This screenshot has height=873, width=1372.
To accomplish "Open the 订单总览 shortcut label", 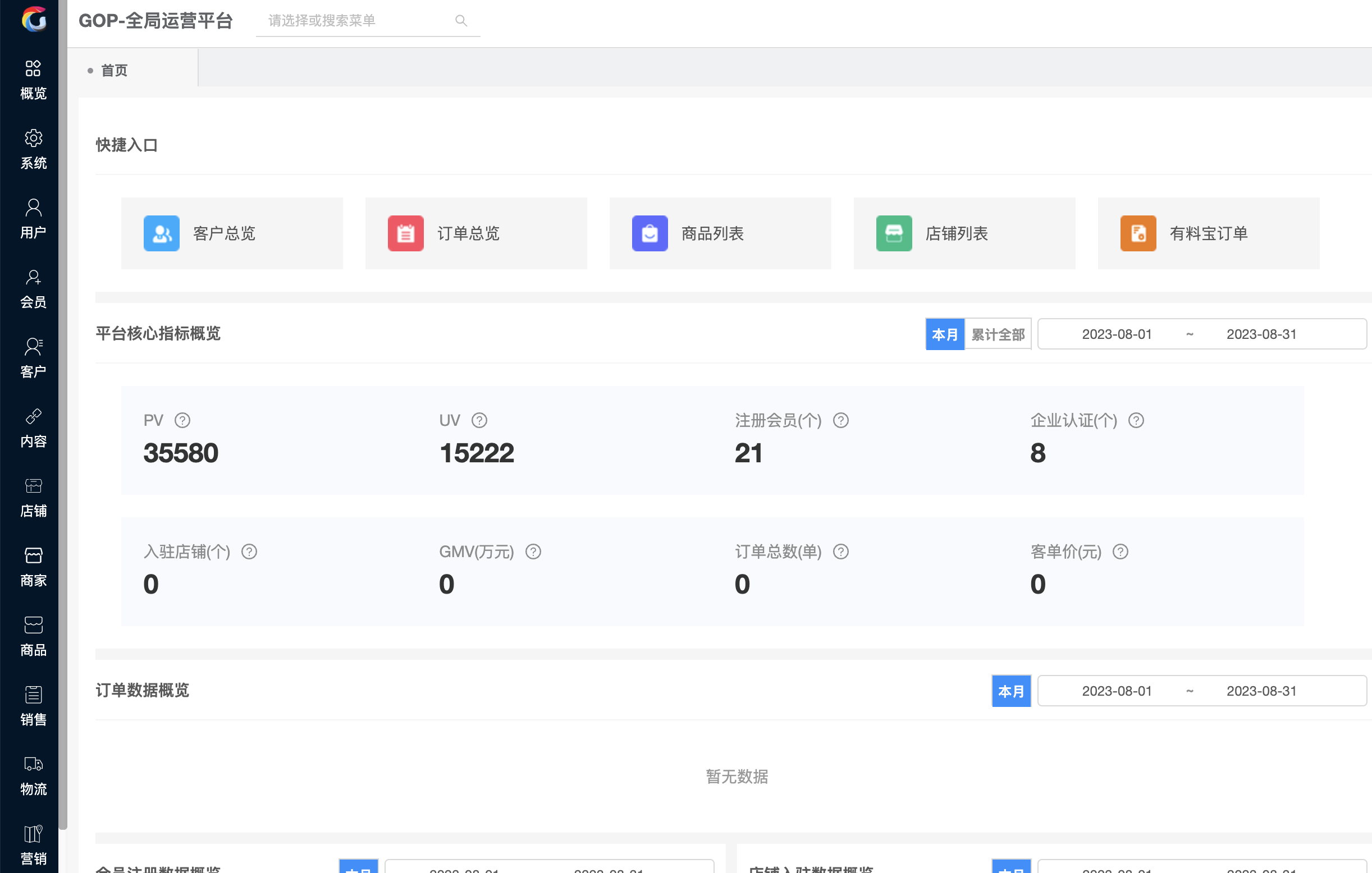I will pos(468,233).
